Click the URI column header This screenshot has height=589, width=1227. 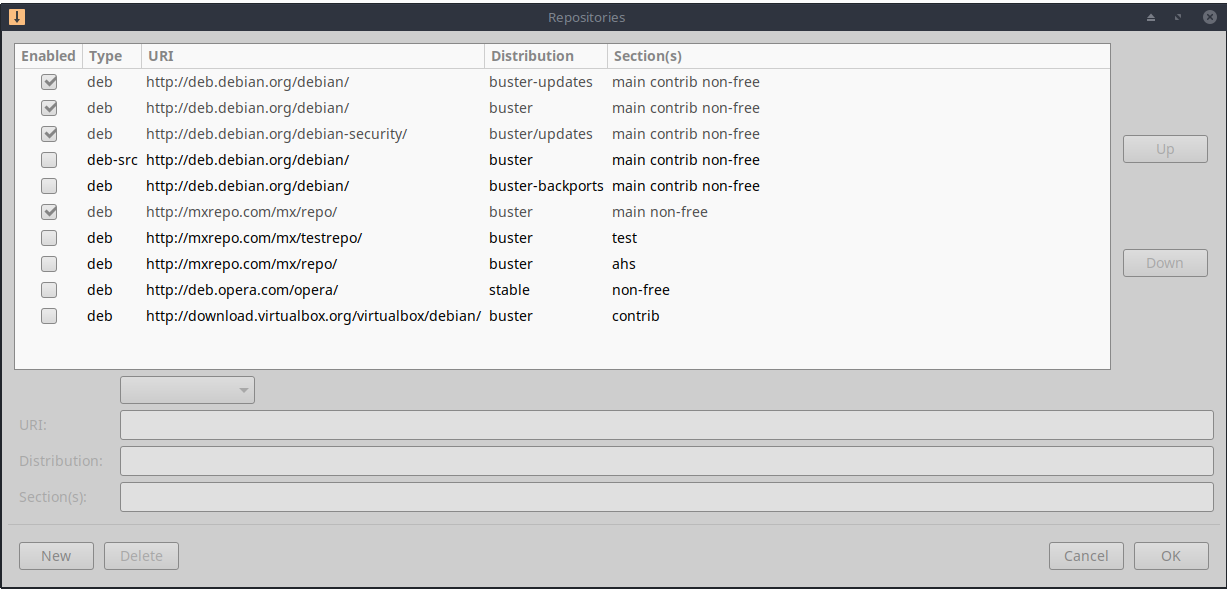coord(312,56)
